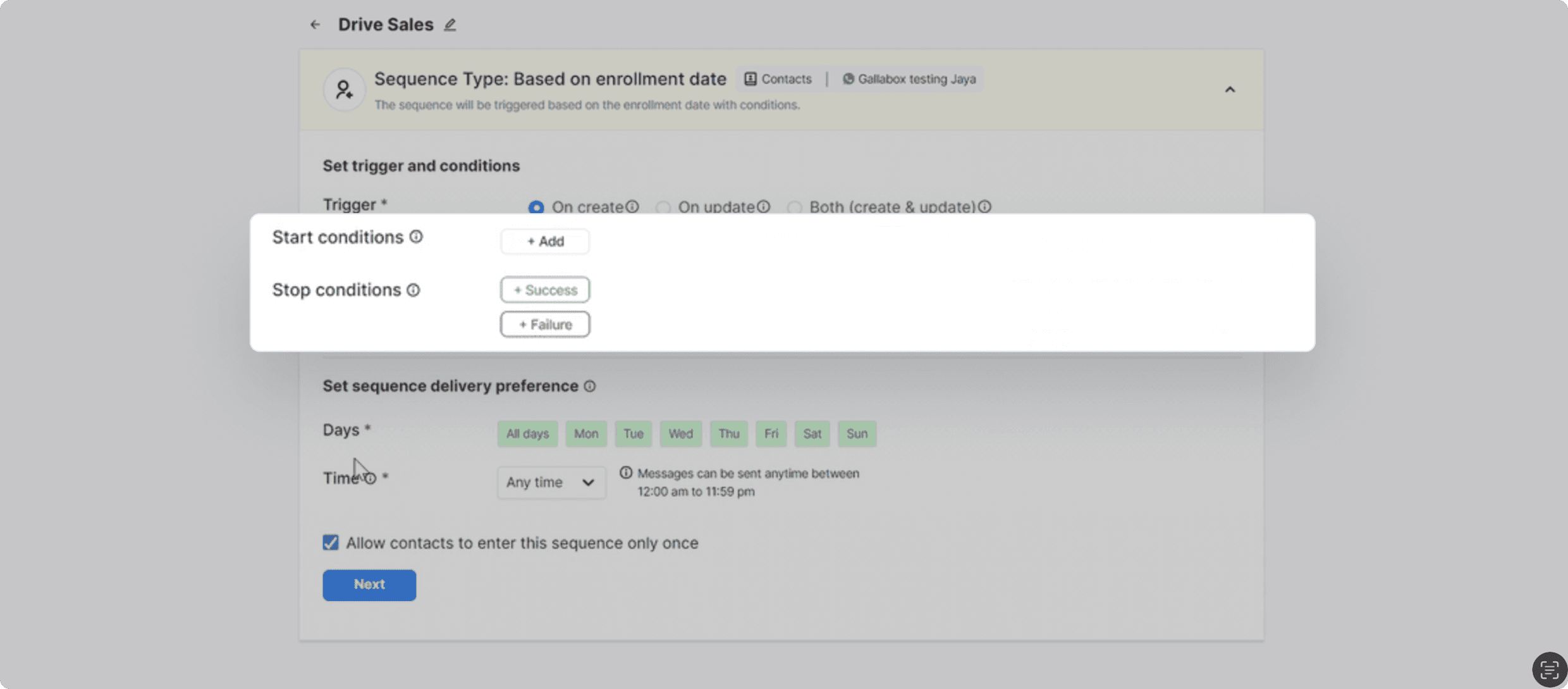Viewport: 1568px width, 689px height.
Task: Click the info icon next to Start conditions
Action: click(416, 237)
